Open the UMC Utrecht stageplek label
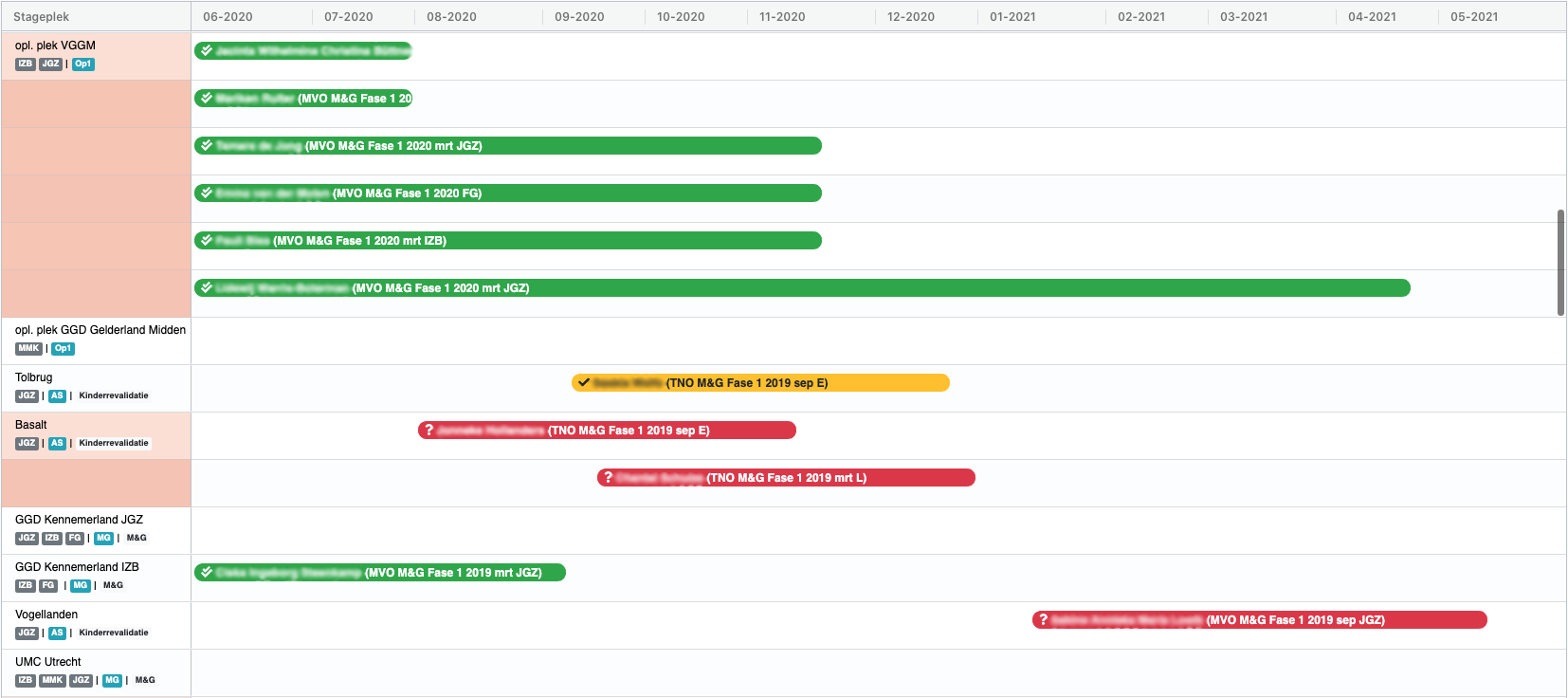This screenshot has height=698, width=1568. coord(48,662)
